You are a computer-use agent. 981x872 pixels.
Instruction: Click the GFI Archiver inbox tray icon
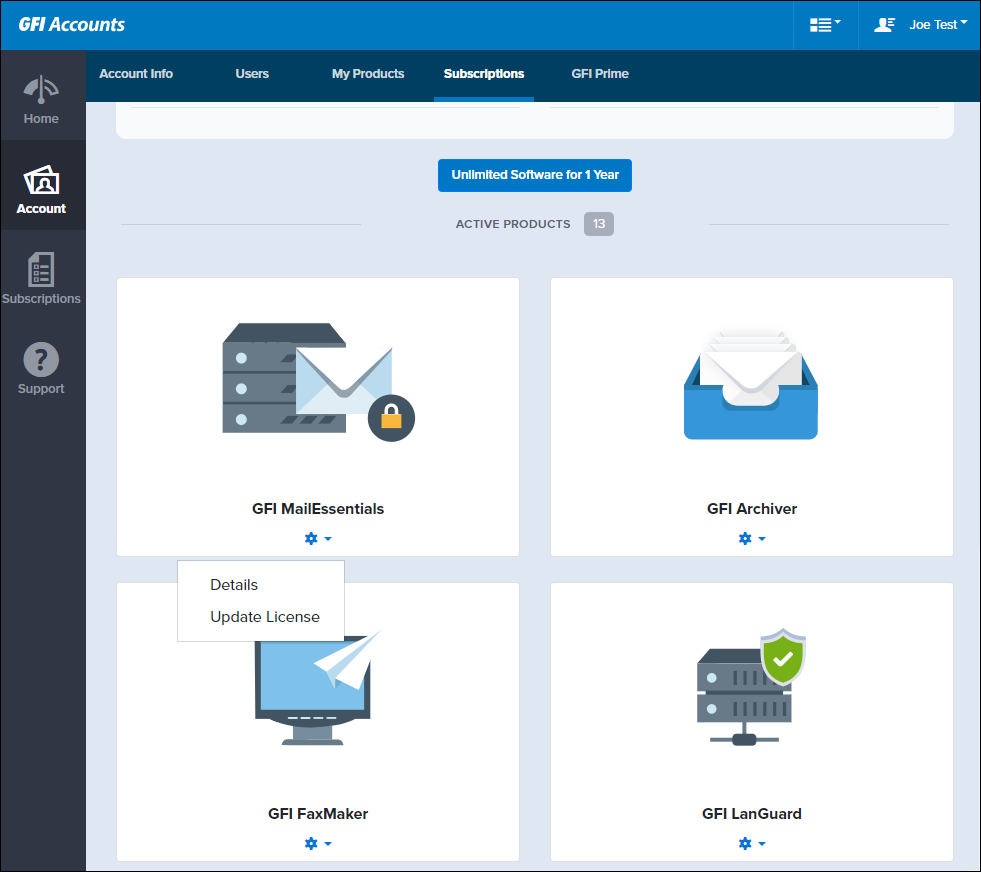[750, 385]
